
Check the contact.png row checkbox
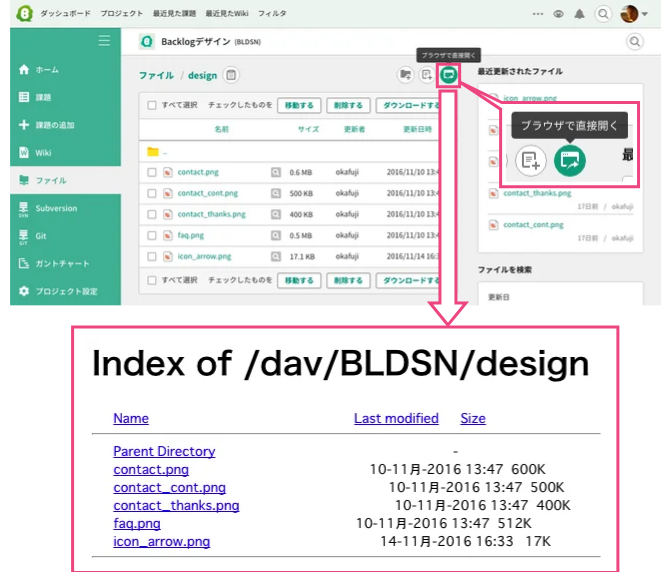pos(152,172)
